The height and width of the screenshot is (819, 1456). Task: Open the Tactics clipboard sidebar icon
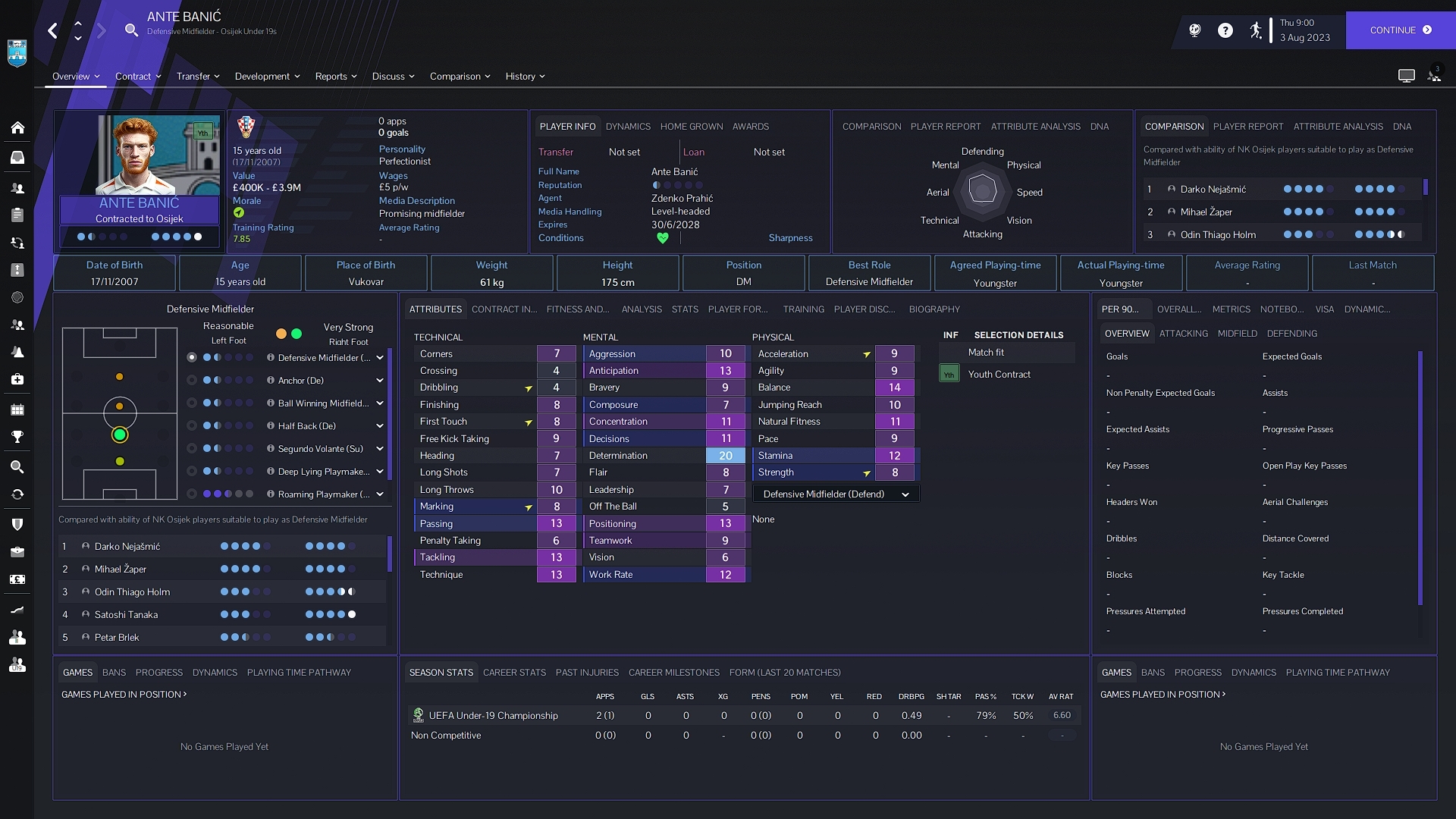click(17, 215)
